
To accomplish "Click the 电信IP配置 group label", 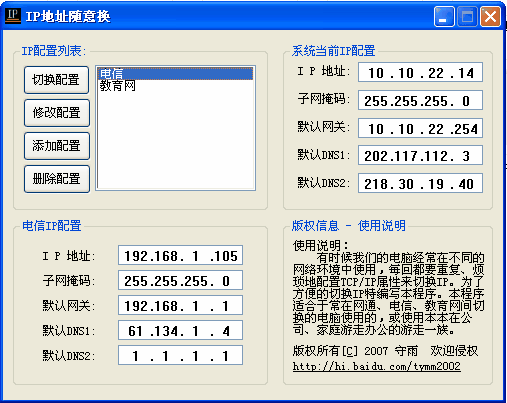I will (x=52, y=226).
